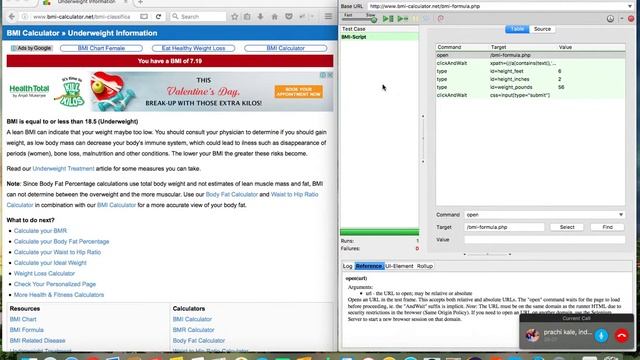Open the Reference tab
The height and width of the screenshot is (360, 640).
click(x=369, y=266)
